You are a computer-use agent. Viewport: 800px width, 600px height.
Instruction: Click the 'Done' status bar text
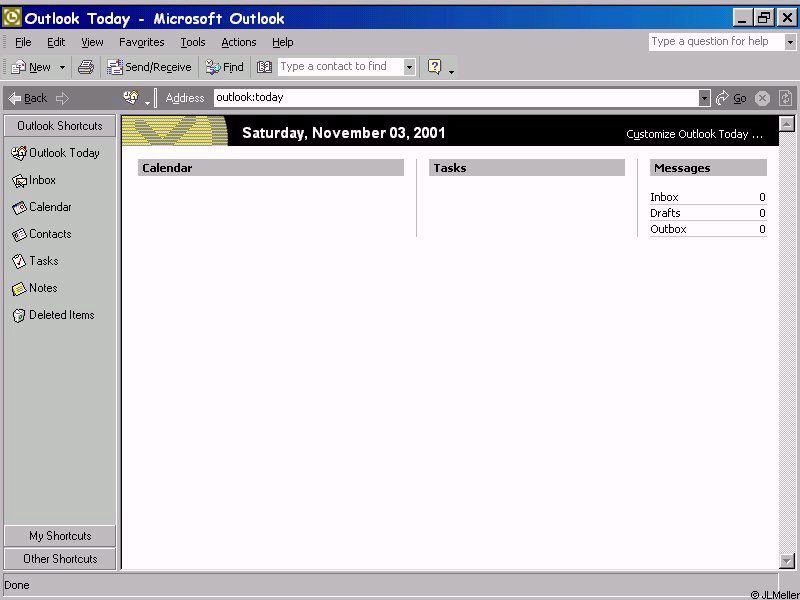pyautogui.click(x=17, y=585)
